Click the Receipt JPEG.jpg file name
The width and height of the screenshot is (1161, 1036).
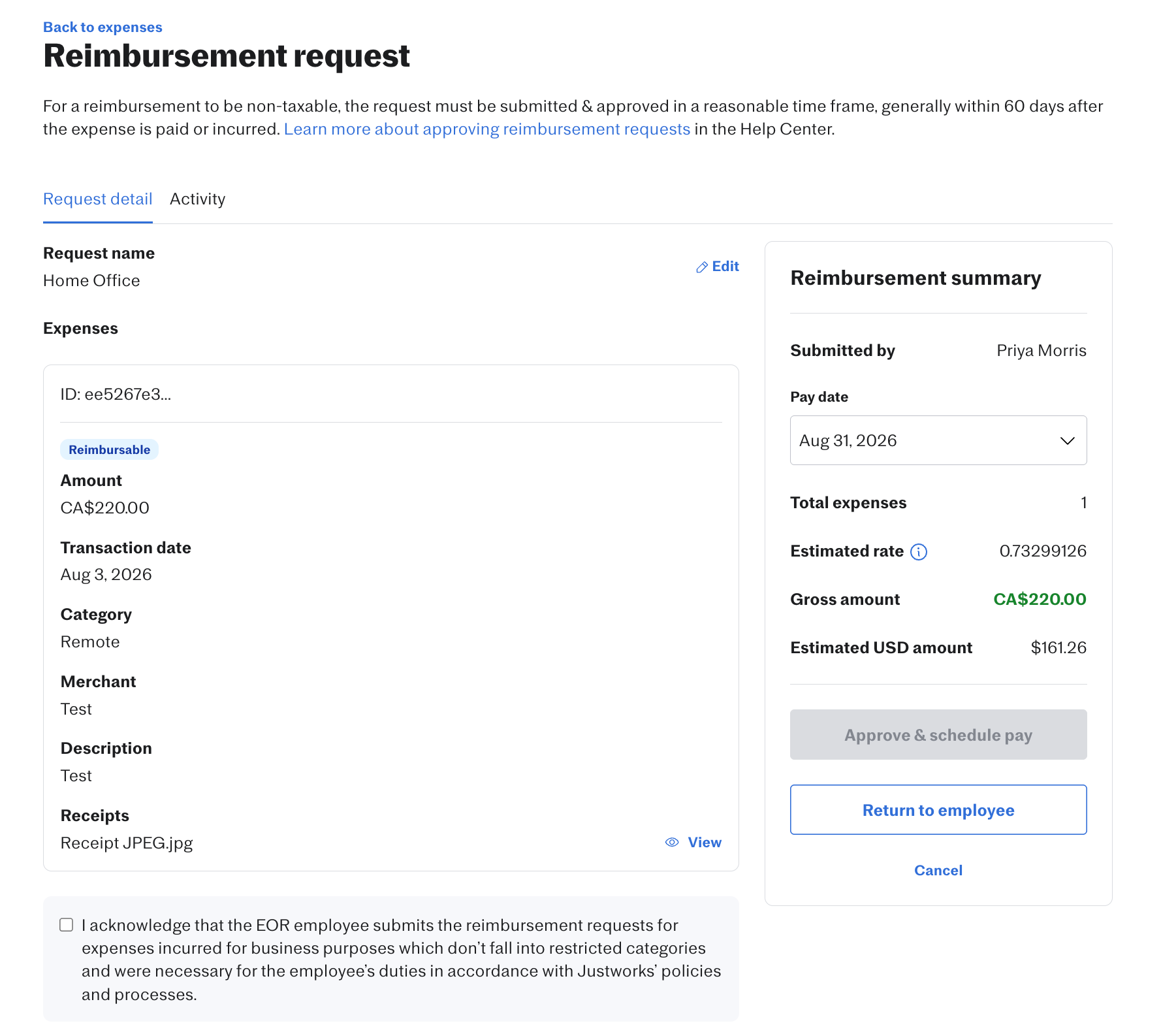[x=127, y=843]
